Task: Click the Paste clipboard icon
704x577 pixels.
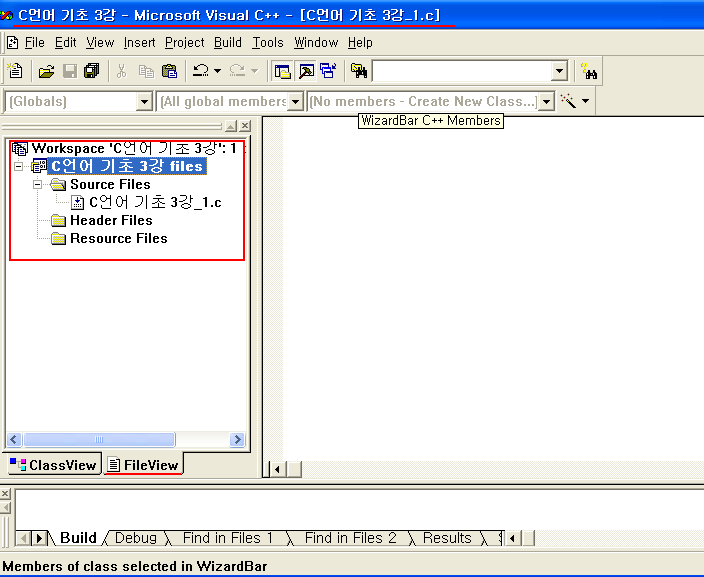Action: (x=169, y=71)
